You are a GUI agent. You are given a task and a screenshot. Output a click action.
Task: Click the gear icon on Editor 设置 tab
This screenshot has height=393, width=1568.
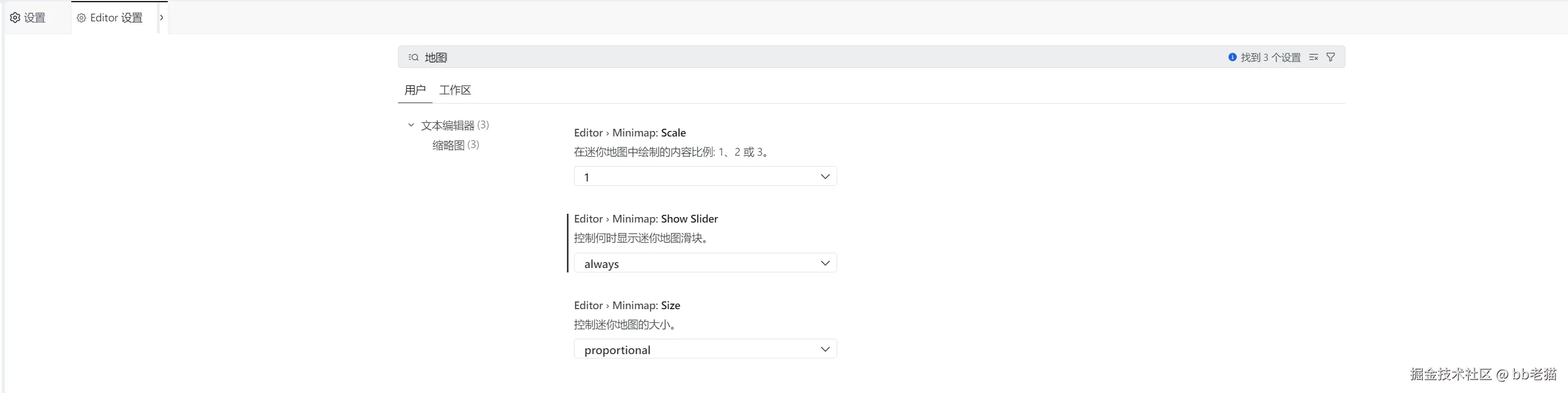(81, 18)
